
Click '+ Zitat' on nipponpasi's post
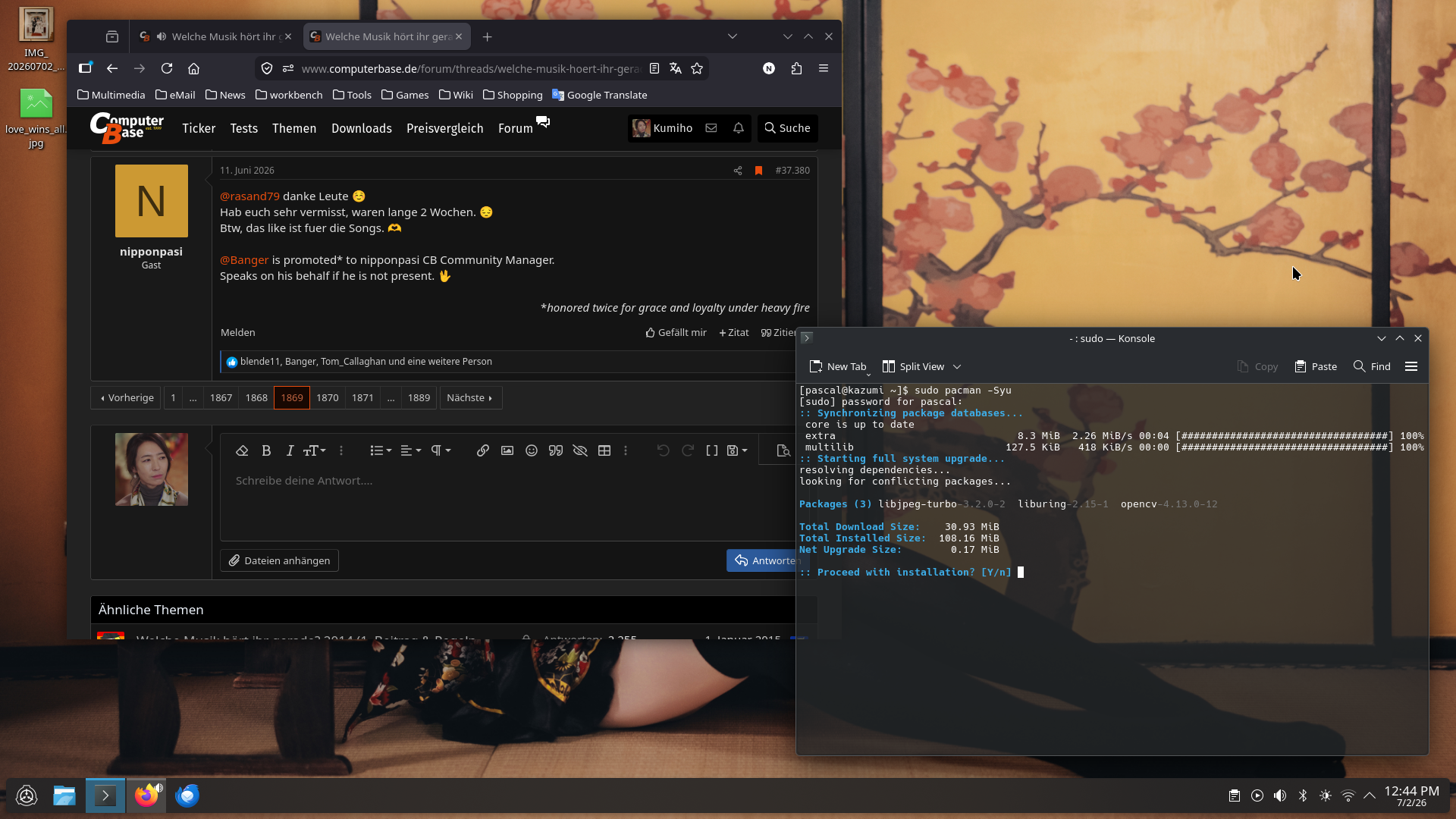(734, 332)
